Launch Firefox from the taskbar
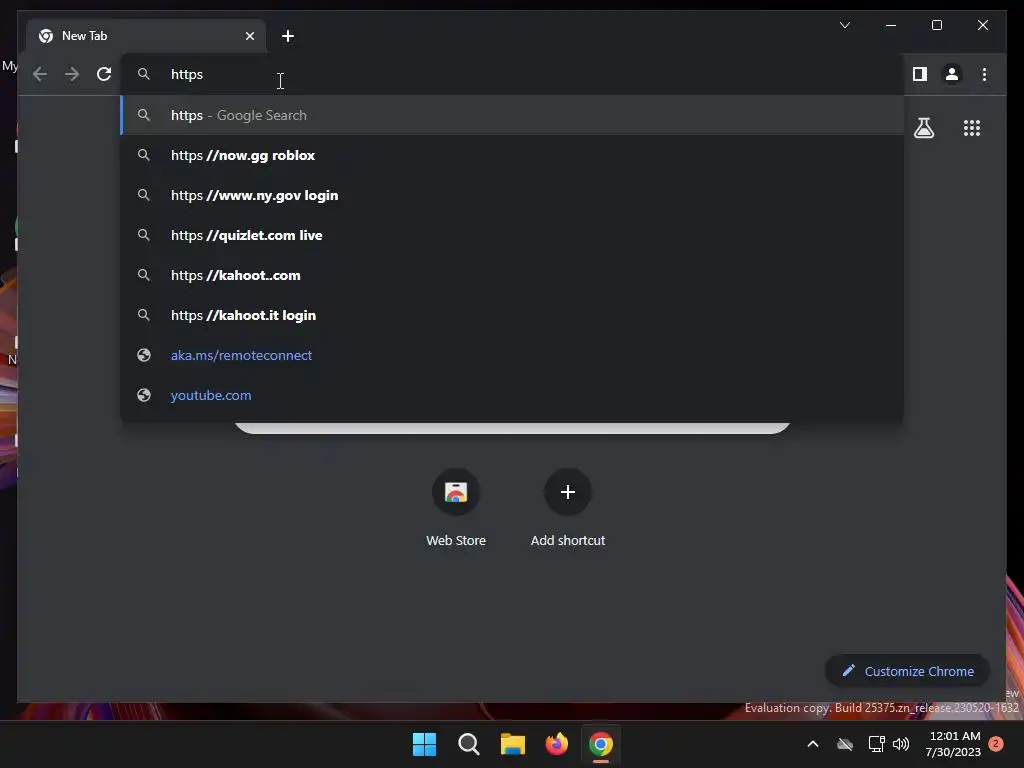 coord(556,744)
